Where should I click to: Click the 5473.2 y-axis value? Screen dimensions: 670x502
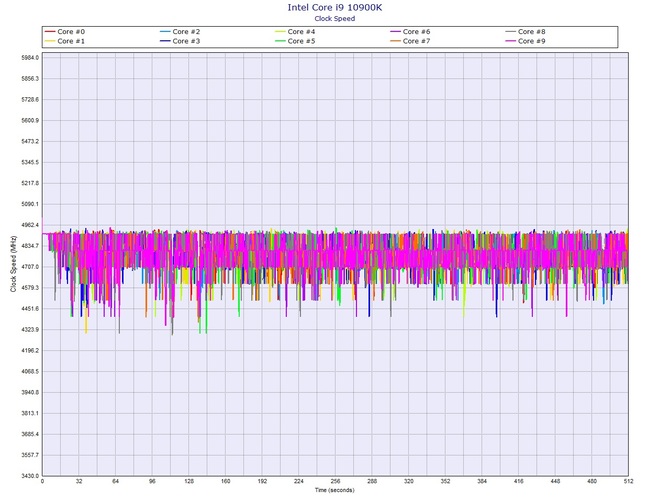pyautogui.click(x=30, y=141)
